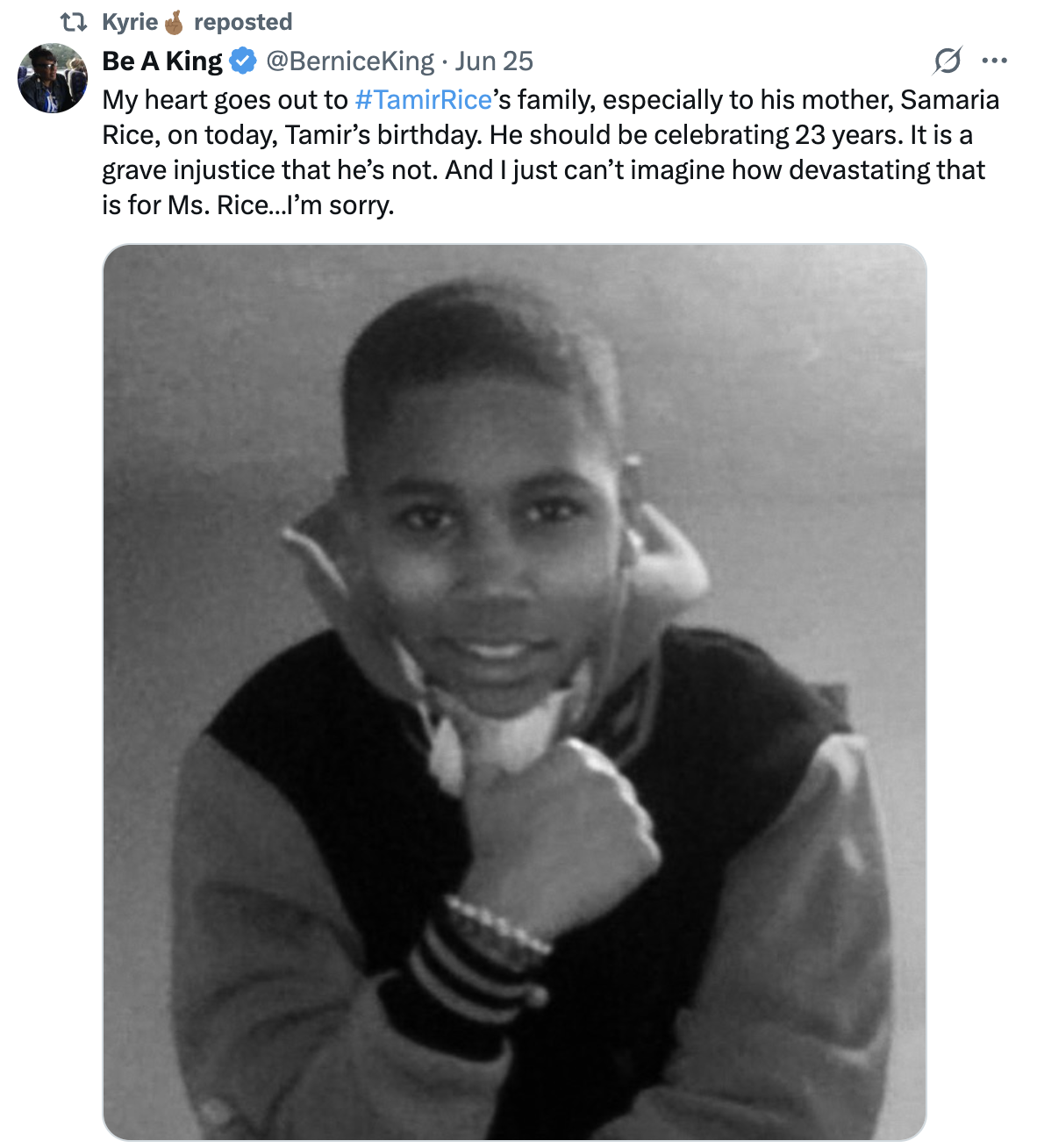The height and width of the screenshot is (1148, 1037).
Task: Open the three-dot more options menu
Action: [994, 61]
